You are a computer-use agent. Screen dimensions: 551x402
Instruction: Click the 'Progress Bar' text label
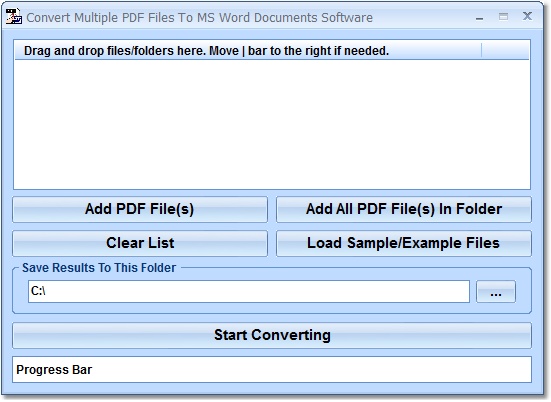54,370
